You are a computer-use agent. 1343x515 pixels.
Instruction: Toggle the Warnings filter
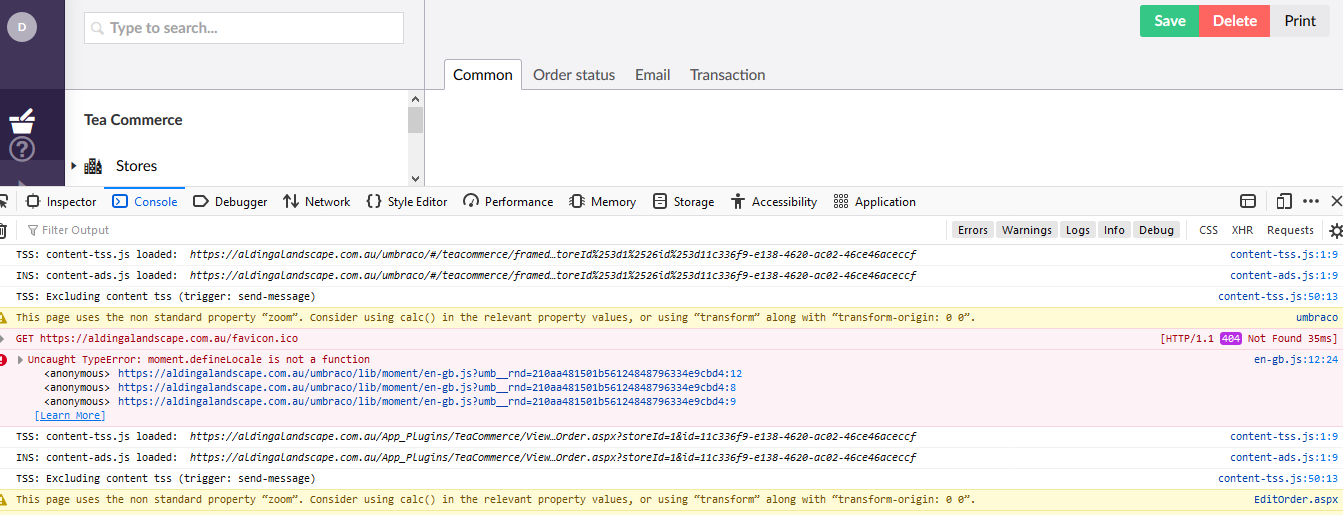pyautogui.click(x=1026, y=230)
